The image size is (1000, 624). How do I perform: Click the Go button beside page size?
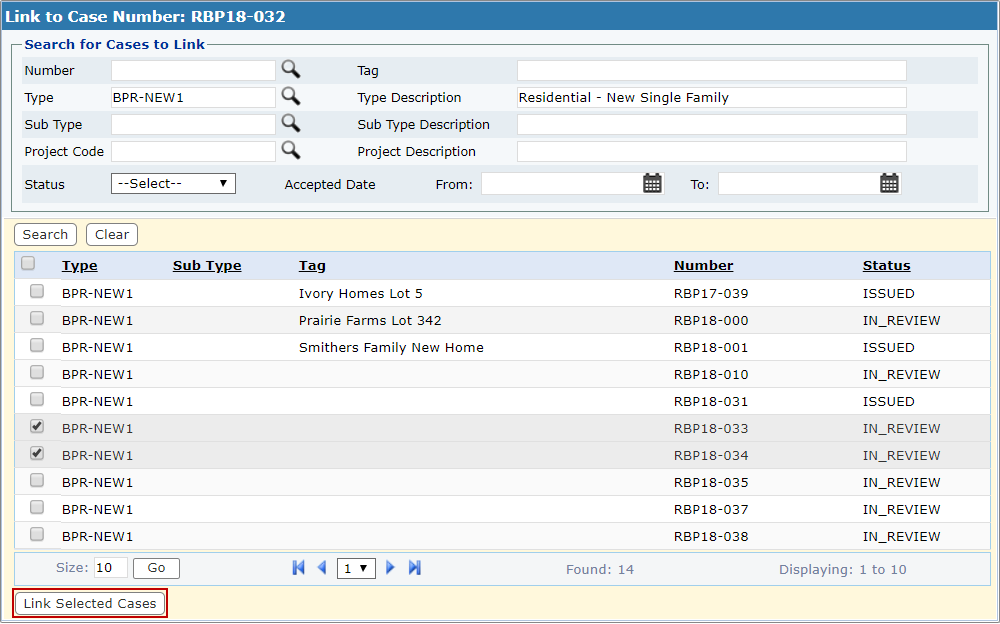click(156, 567)
